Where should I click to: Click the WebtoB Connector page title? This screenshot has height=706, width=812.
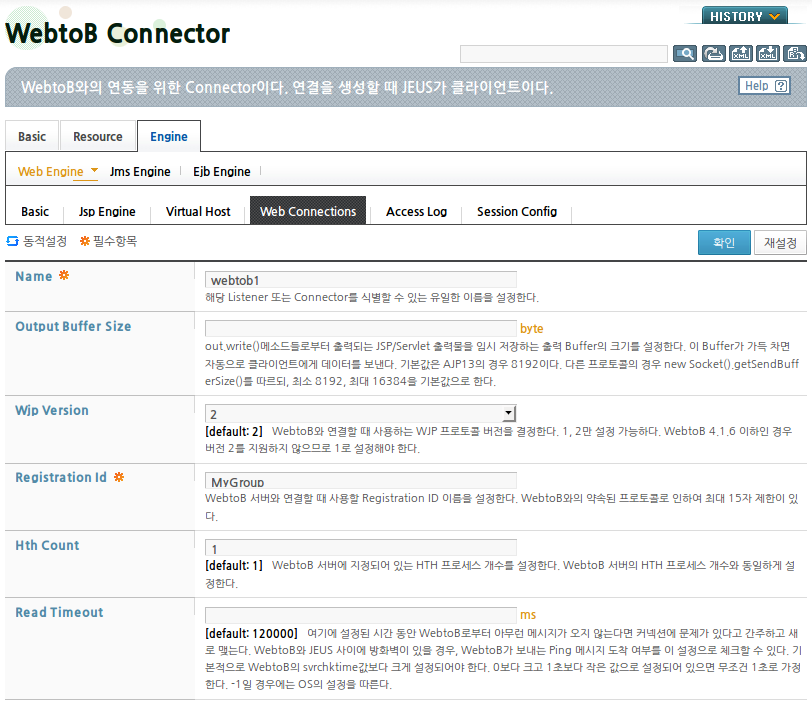pos(118,34)
